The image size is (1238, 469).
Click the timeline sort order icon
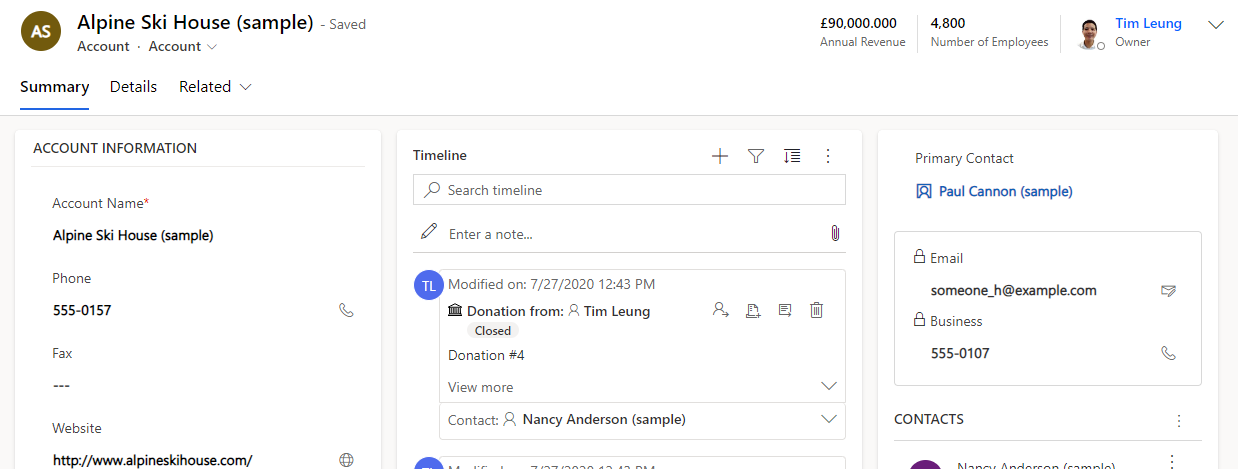[x=792, y=156]
